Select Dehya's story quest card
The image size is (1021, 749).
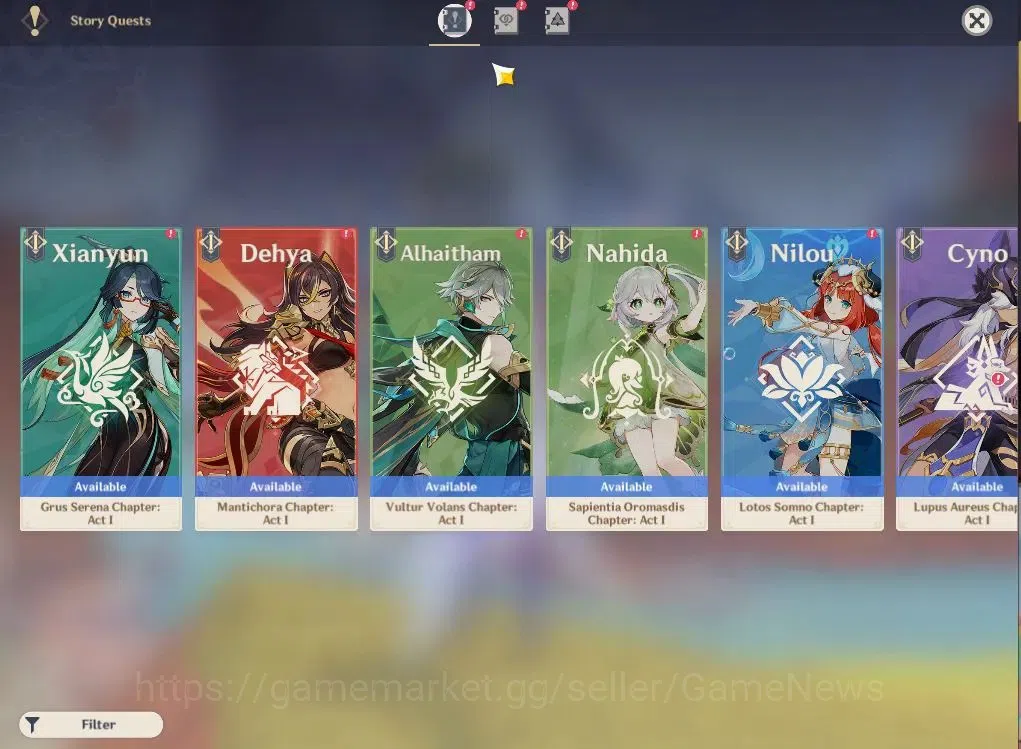[276, 378]
